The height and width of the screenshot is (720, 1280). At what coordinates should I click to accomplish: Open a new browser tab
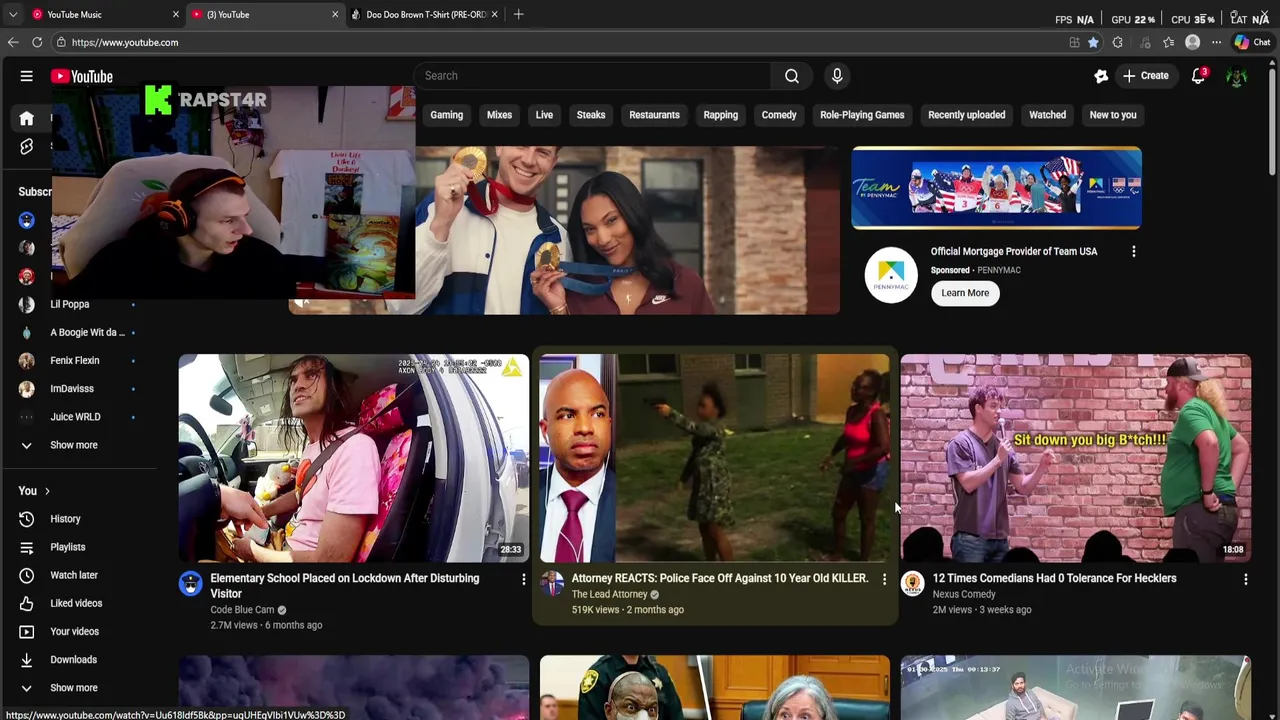[518, 14]
